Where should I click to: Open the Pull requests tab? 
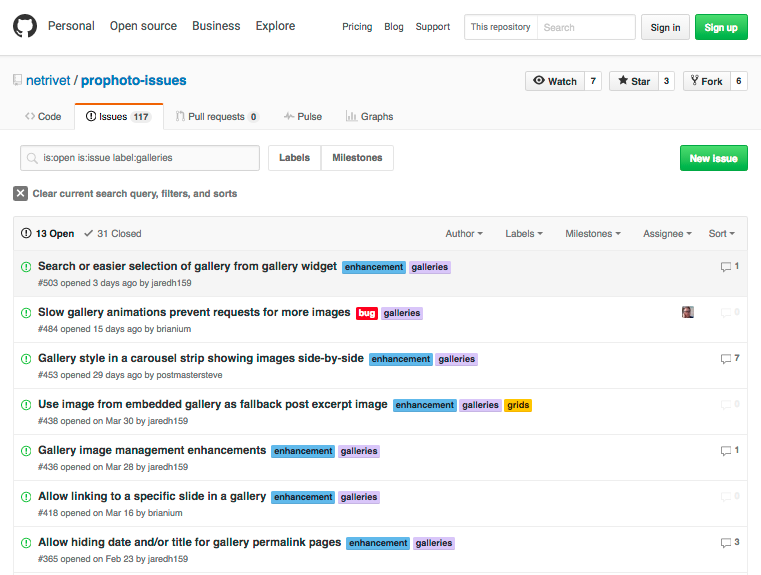coord(217,116)
